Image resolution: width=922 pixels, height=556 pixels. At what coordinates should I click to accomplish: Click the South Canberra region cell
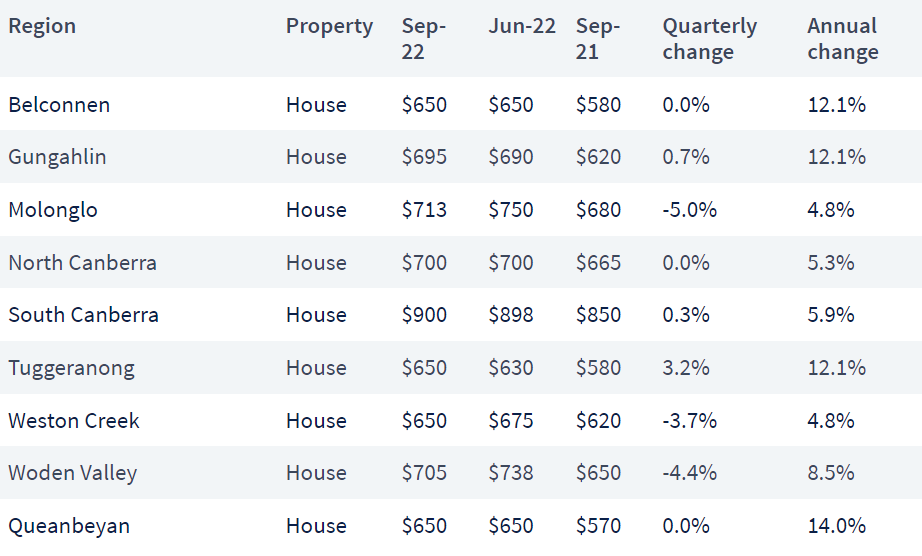point(83,314)
